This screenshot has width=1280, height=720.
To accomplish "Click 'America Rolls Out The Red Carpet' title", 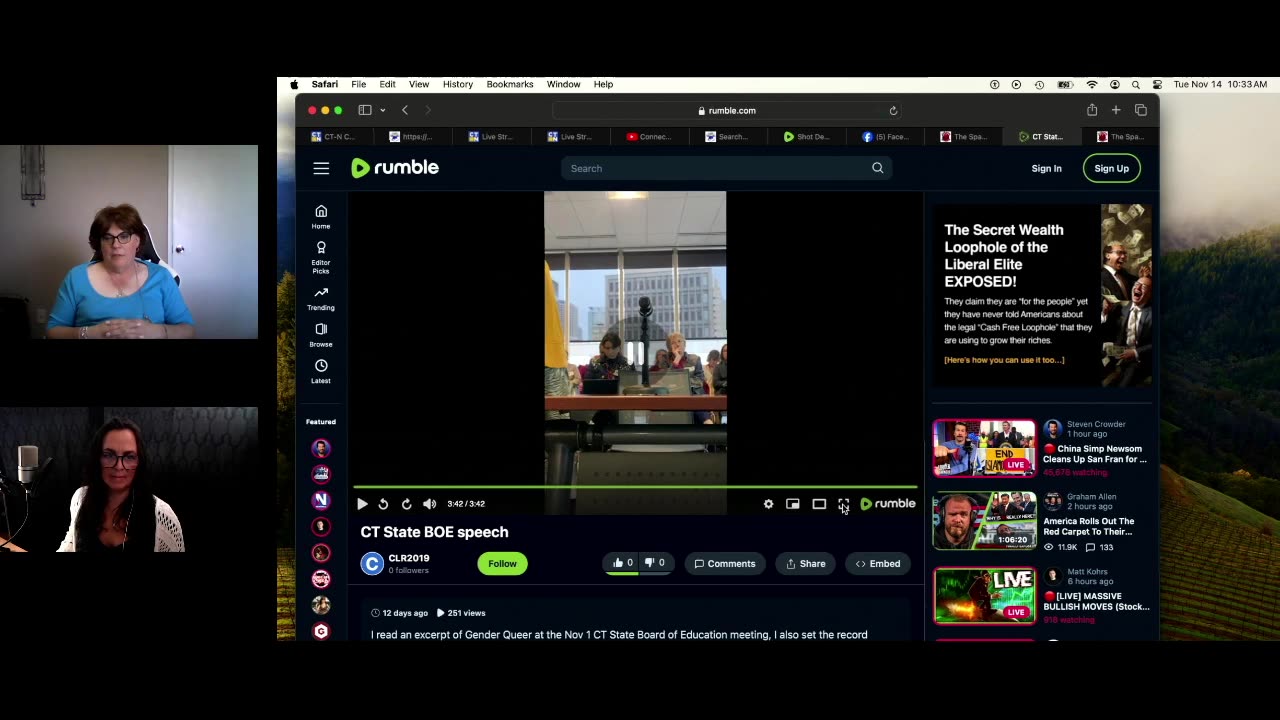I will tap(1089, 527).
